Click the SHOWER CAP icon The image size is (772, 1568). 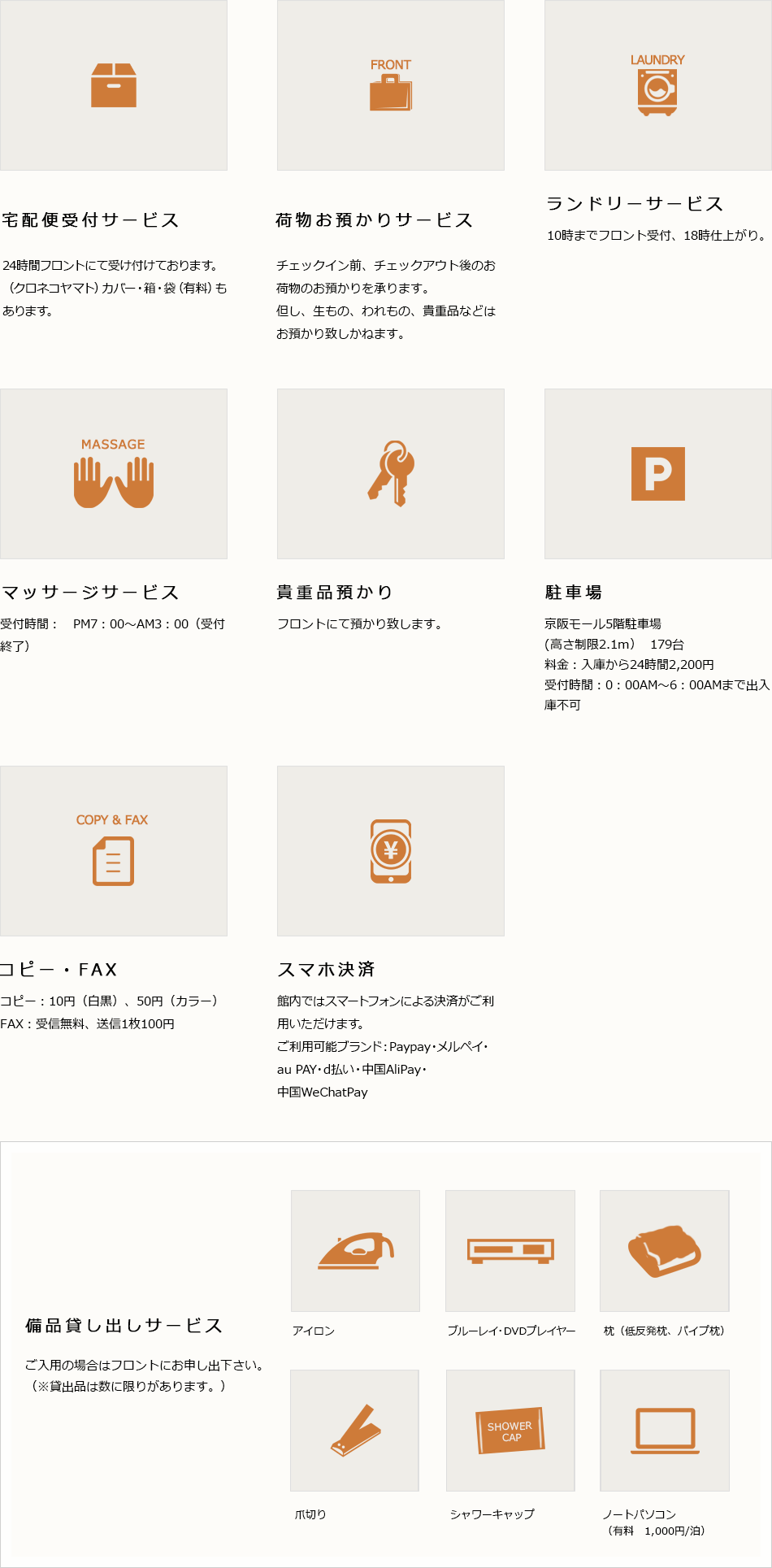coord(510,1431)
